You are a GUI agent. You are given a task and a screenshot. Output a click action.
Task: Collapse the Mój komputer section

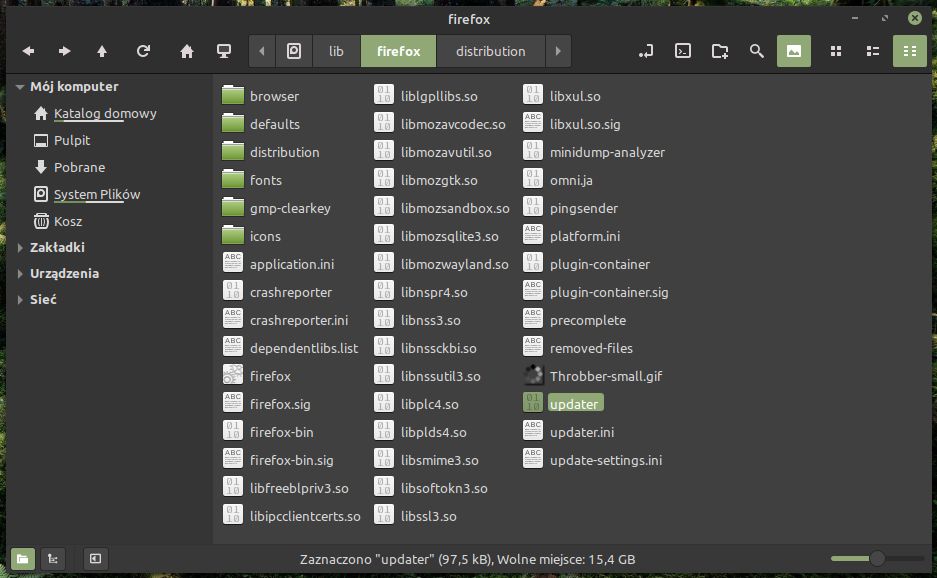click(20, 87)
